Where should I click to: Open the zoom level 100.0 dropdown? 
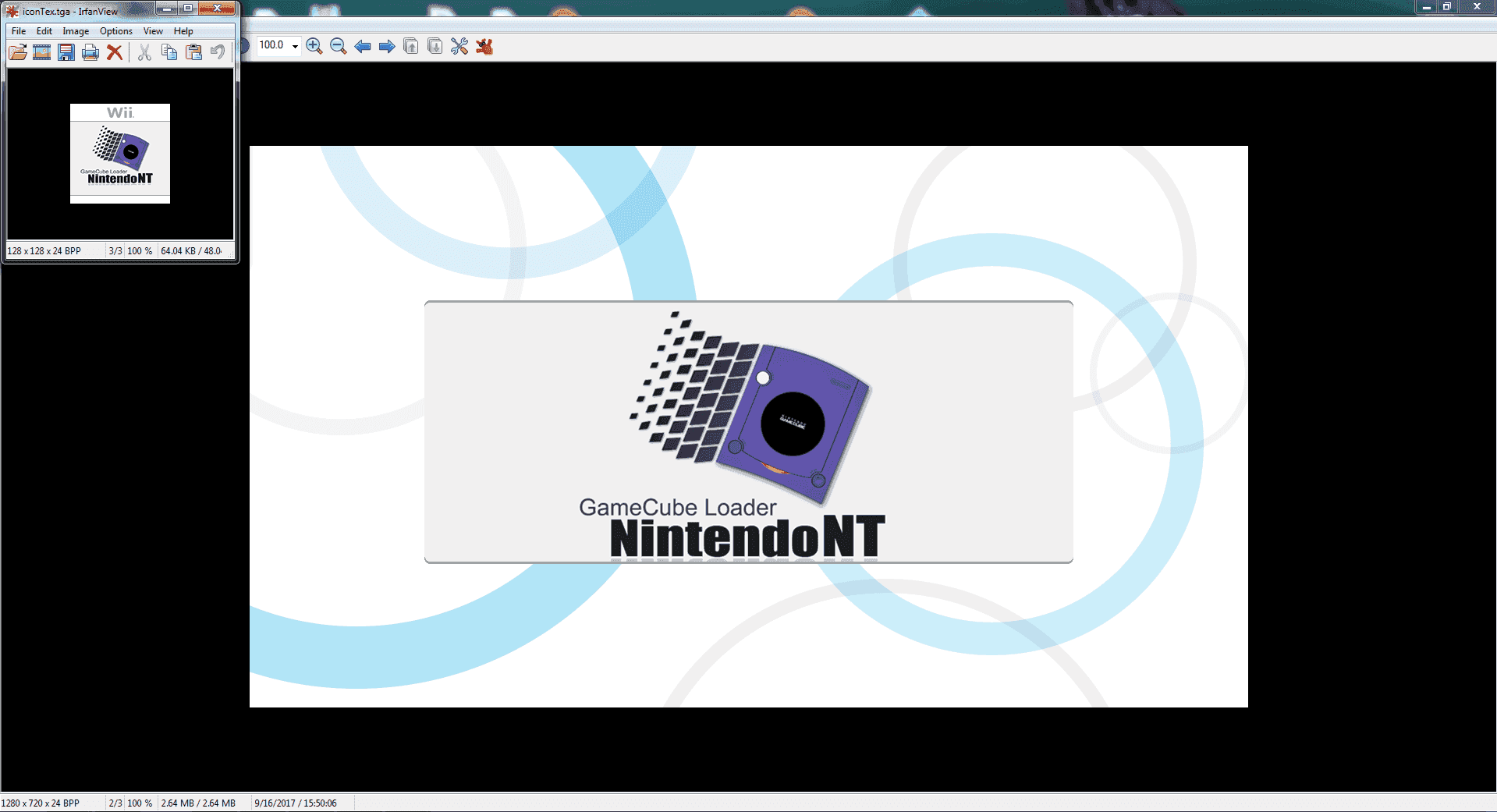pyautogui.click(x=295, y=46)
